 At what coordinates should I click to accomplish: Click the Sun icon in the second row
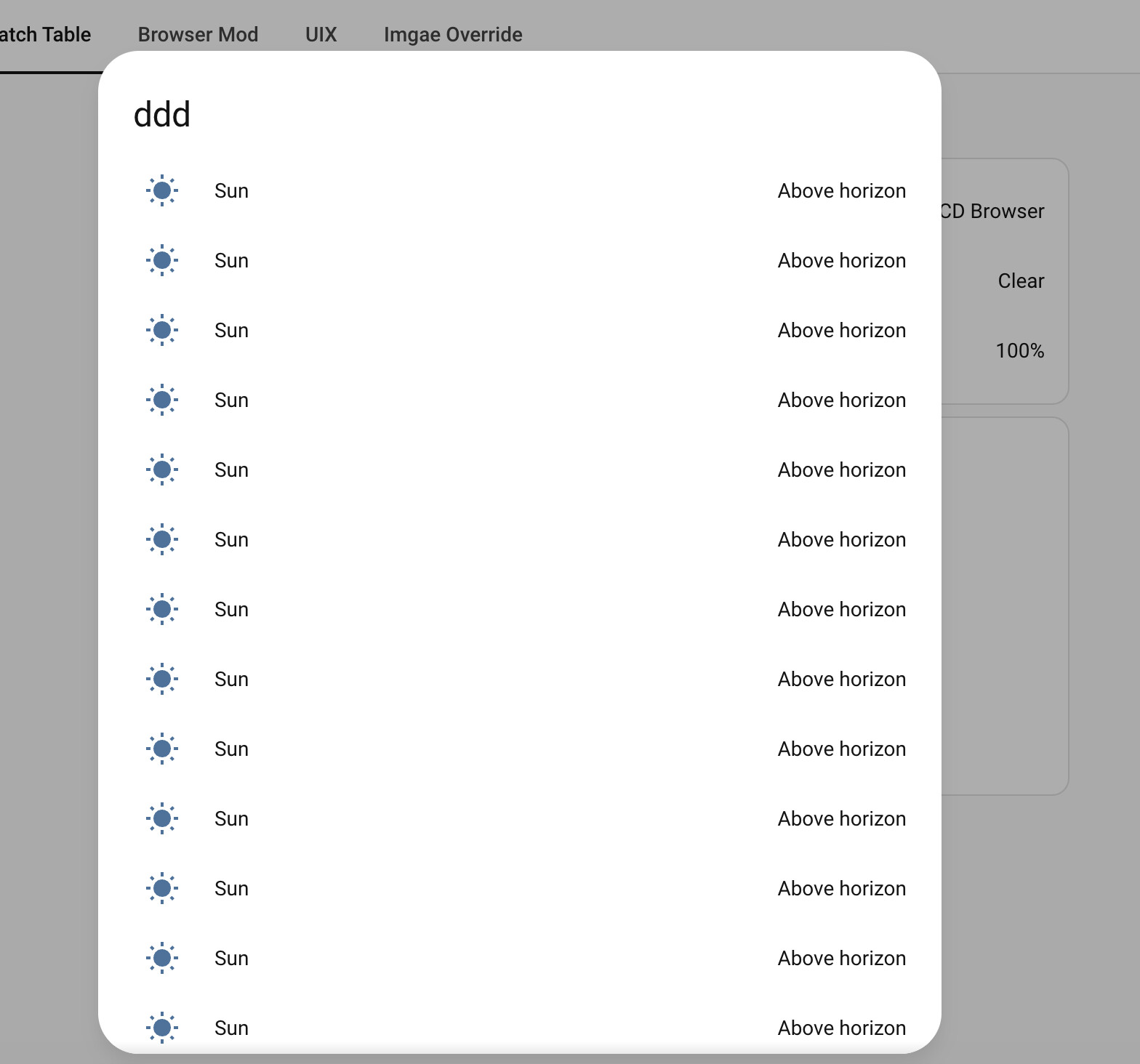(x=162, y=261)
